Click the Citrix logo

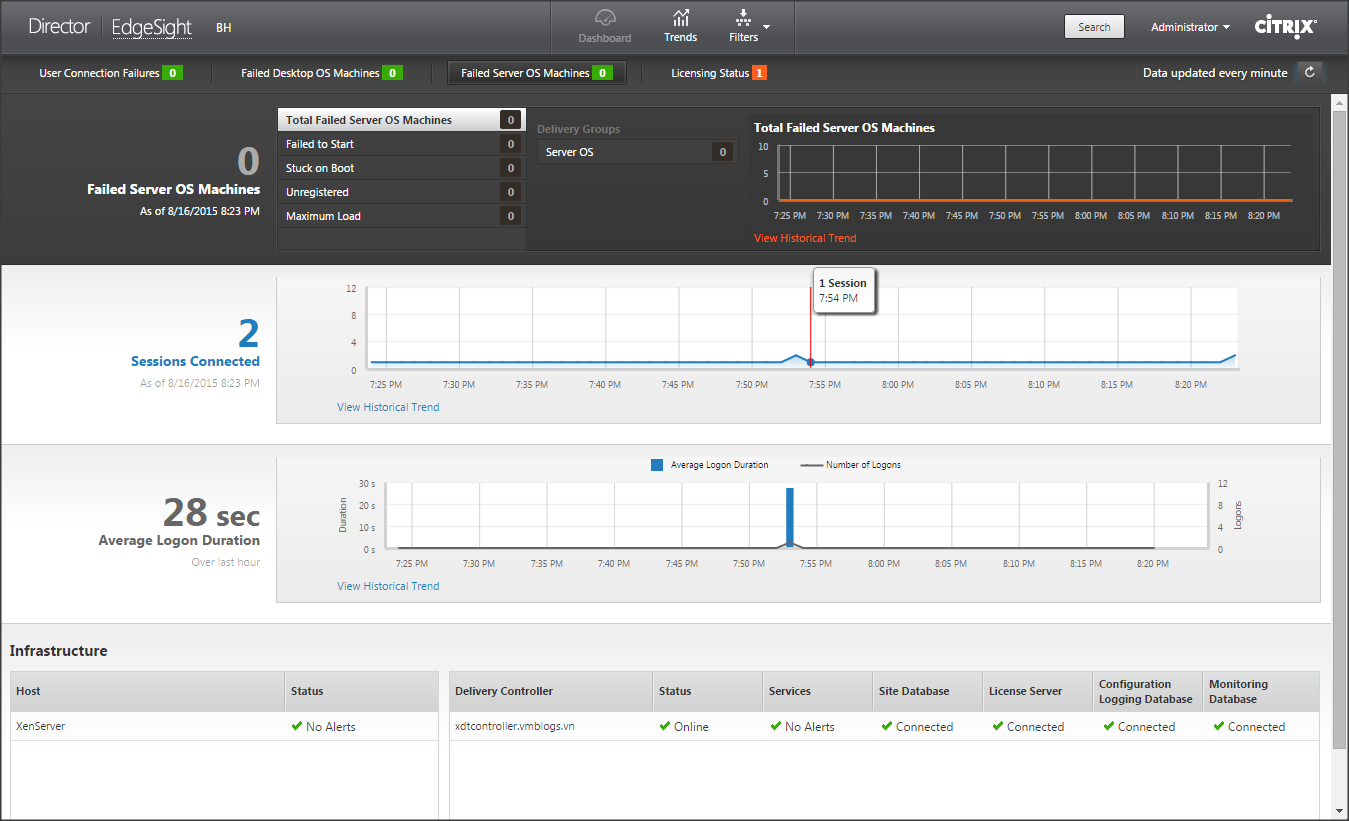tap(1285, 27)
